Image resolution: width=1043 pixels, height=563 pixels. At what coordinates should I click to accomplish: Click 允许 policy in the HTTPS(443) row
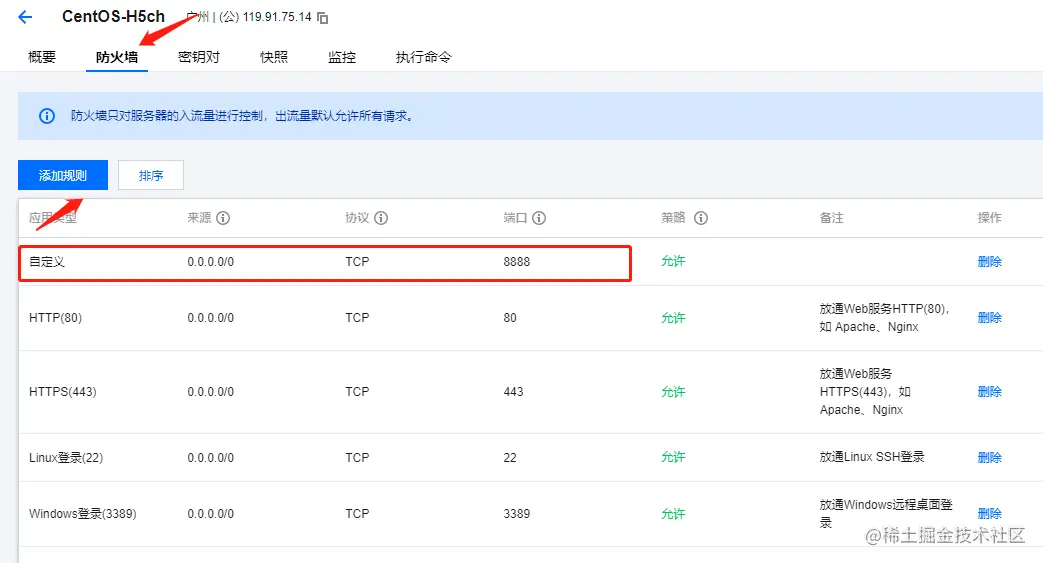point(673,391)
